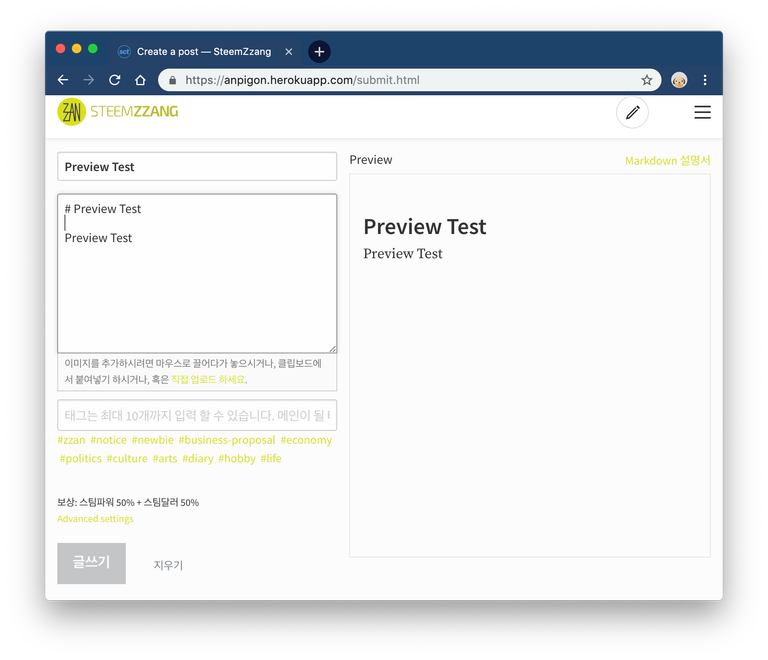The width and height of the screenshot is (768, 660).
Task: View site info via padlock icon
Action: (x=172, y=80)
